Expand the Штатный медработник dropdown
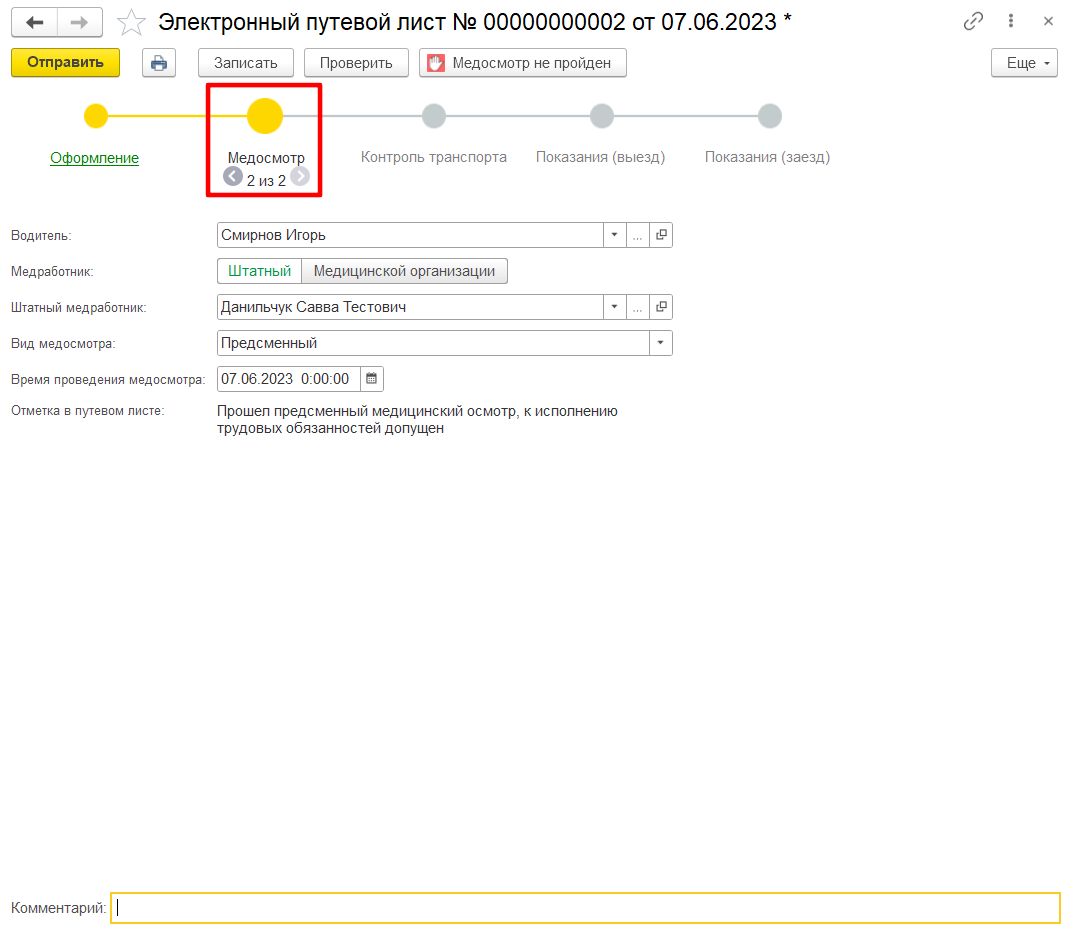The height and width of the screenshot is (932, 1072). click(x=615, y=307)
